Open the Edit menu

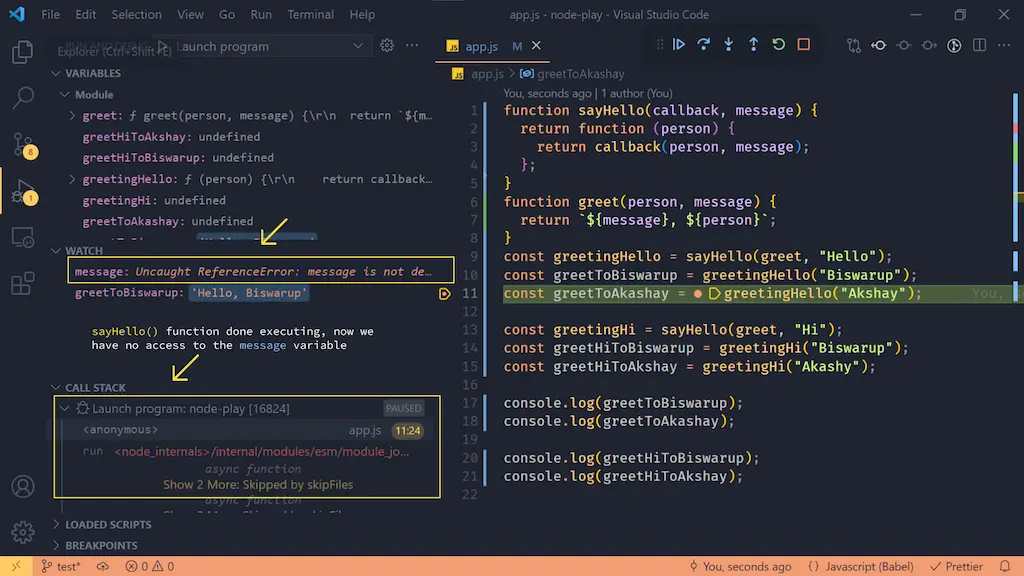click(86, 14)
